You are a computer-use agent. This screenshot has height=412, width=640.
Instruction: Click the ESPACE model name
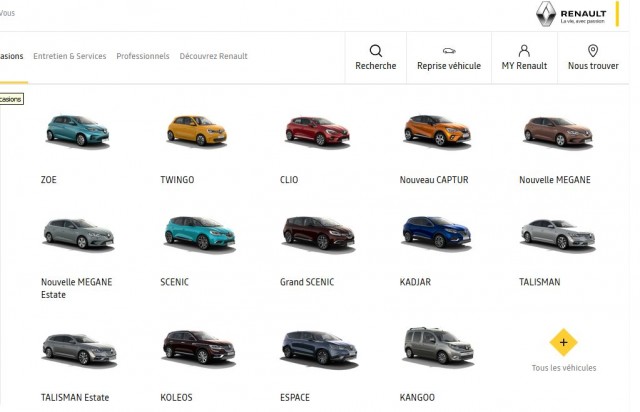(x=295, y=397)
